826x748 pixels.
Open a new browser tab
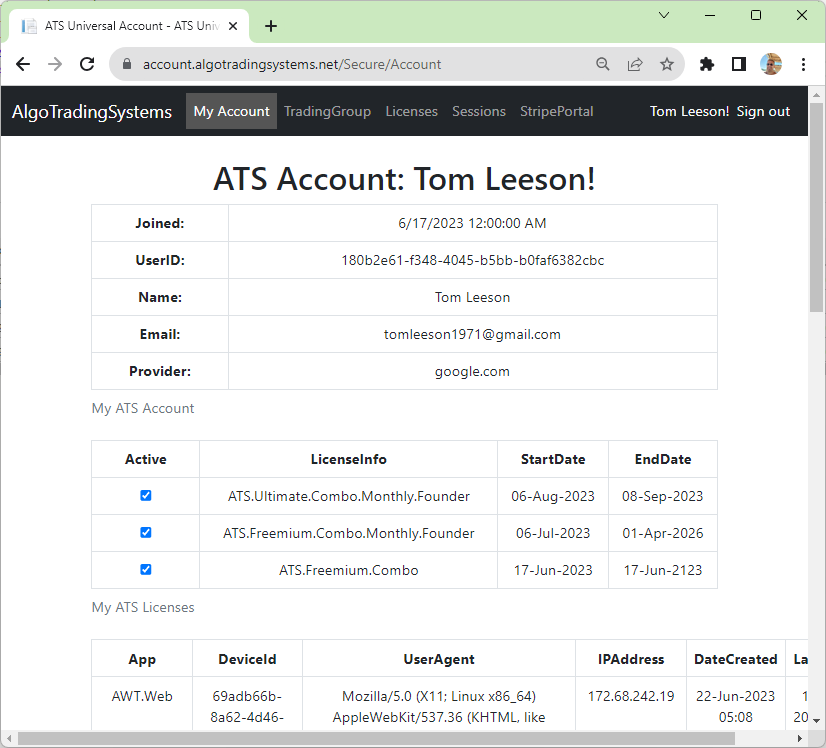click(x=271, y=26)
